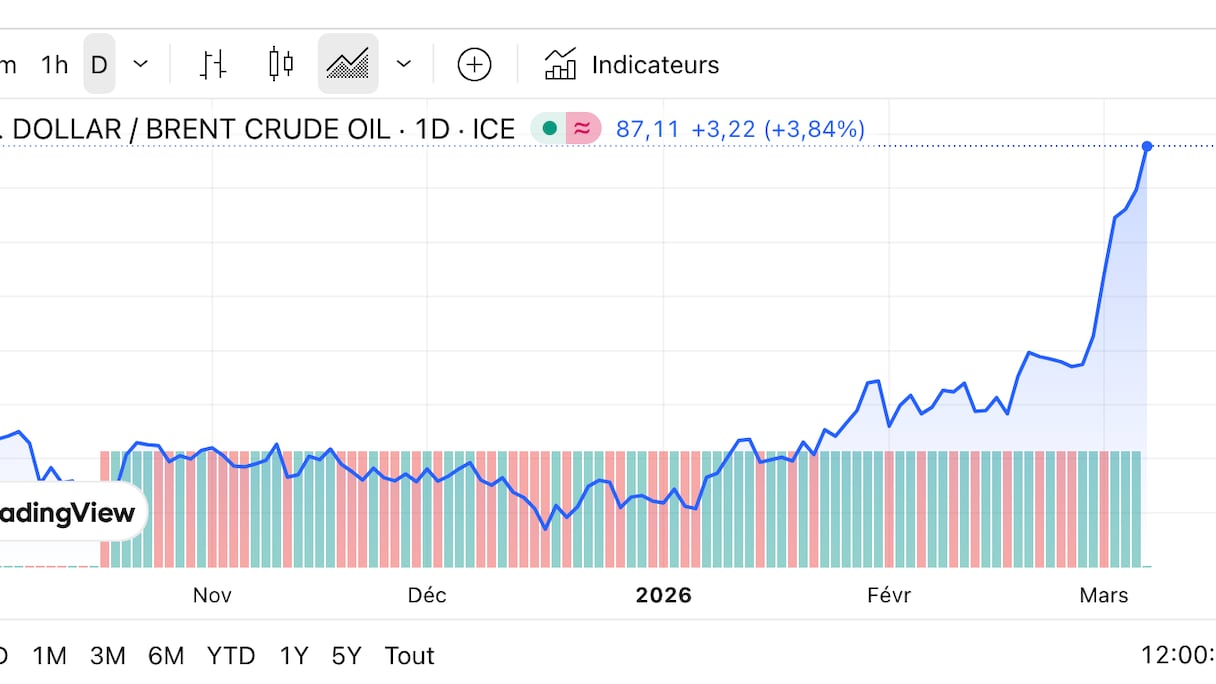This screenshot has width=1216, height=684.
Task: Set range to 1M
Action: pos(49,656)
